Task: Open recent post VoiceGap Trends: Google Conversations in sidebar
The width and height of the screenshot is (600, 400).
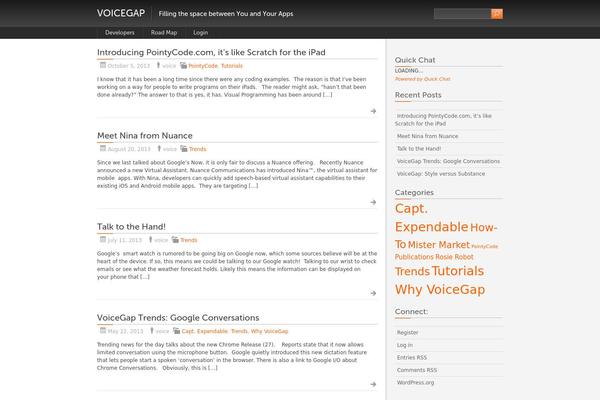Action: [448, 161]
